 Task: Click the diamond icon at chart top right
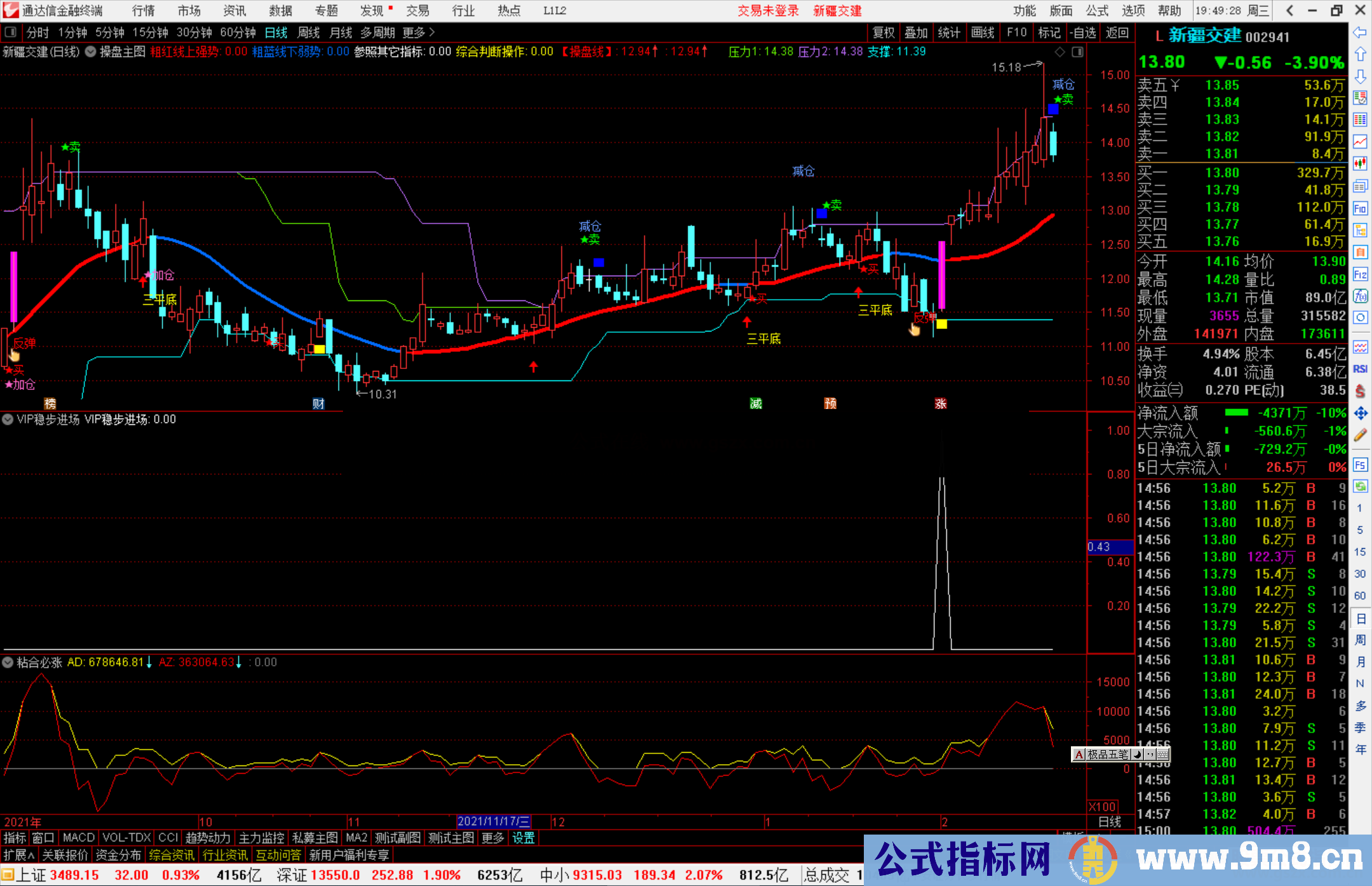[1059, 52]
